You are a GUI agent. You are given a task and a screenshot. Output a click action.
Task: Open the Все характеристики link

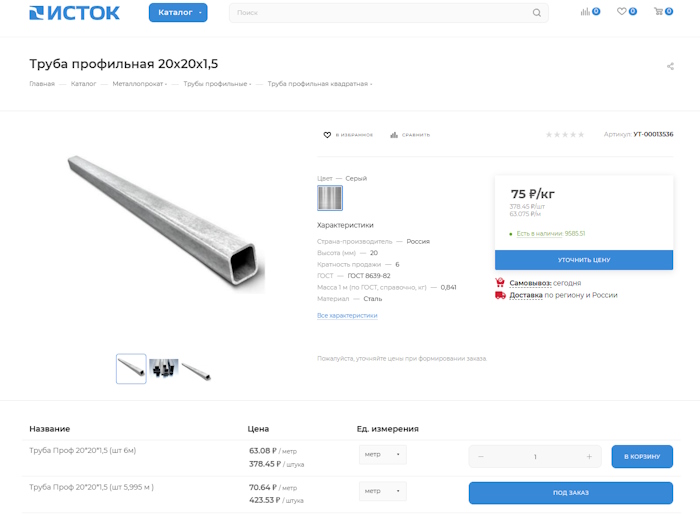tap(347, 316)
